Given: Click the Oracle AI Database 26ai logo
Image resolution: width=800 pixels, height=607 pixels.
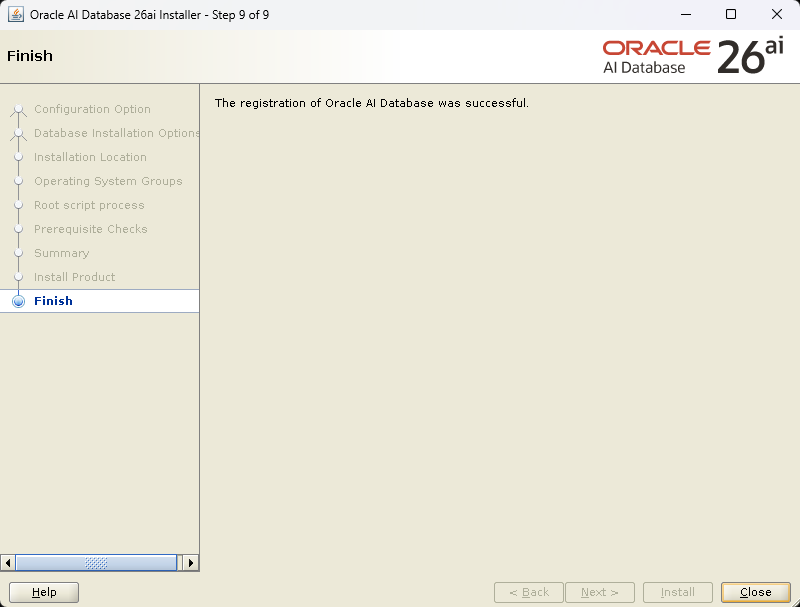Looking at the screenshot, I should [x=693, y=57].
